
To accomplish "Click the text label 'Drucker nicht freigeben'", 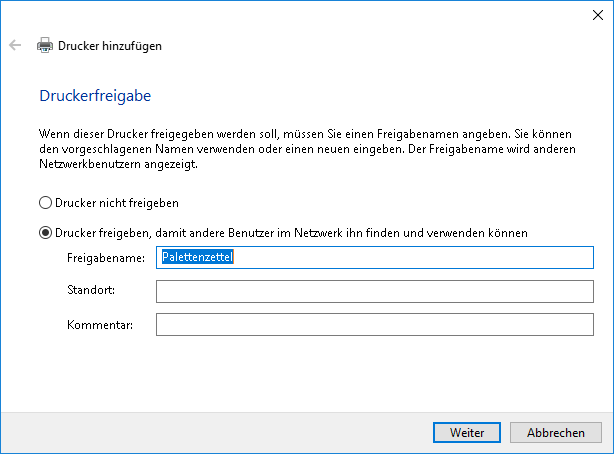I will [116, 203].
